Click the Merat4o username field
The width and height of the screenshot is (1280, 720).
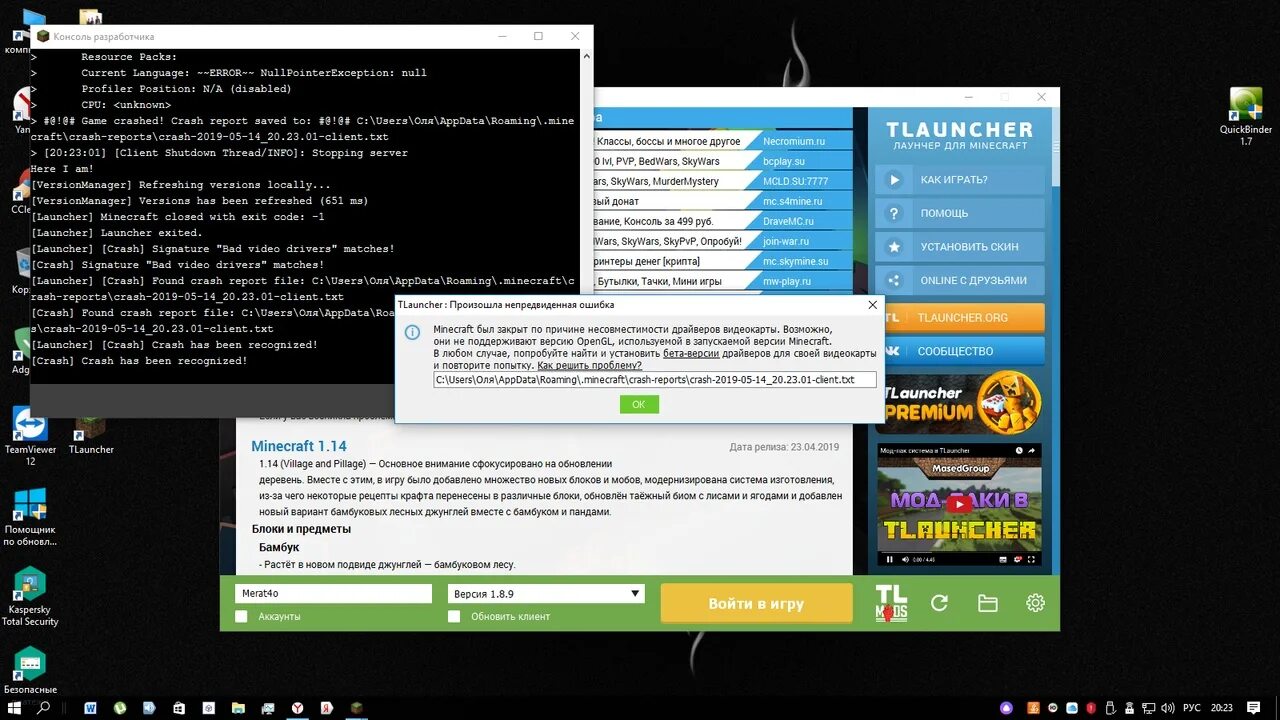click(333, 594)
